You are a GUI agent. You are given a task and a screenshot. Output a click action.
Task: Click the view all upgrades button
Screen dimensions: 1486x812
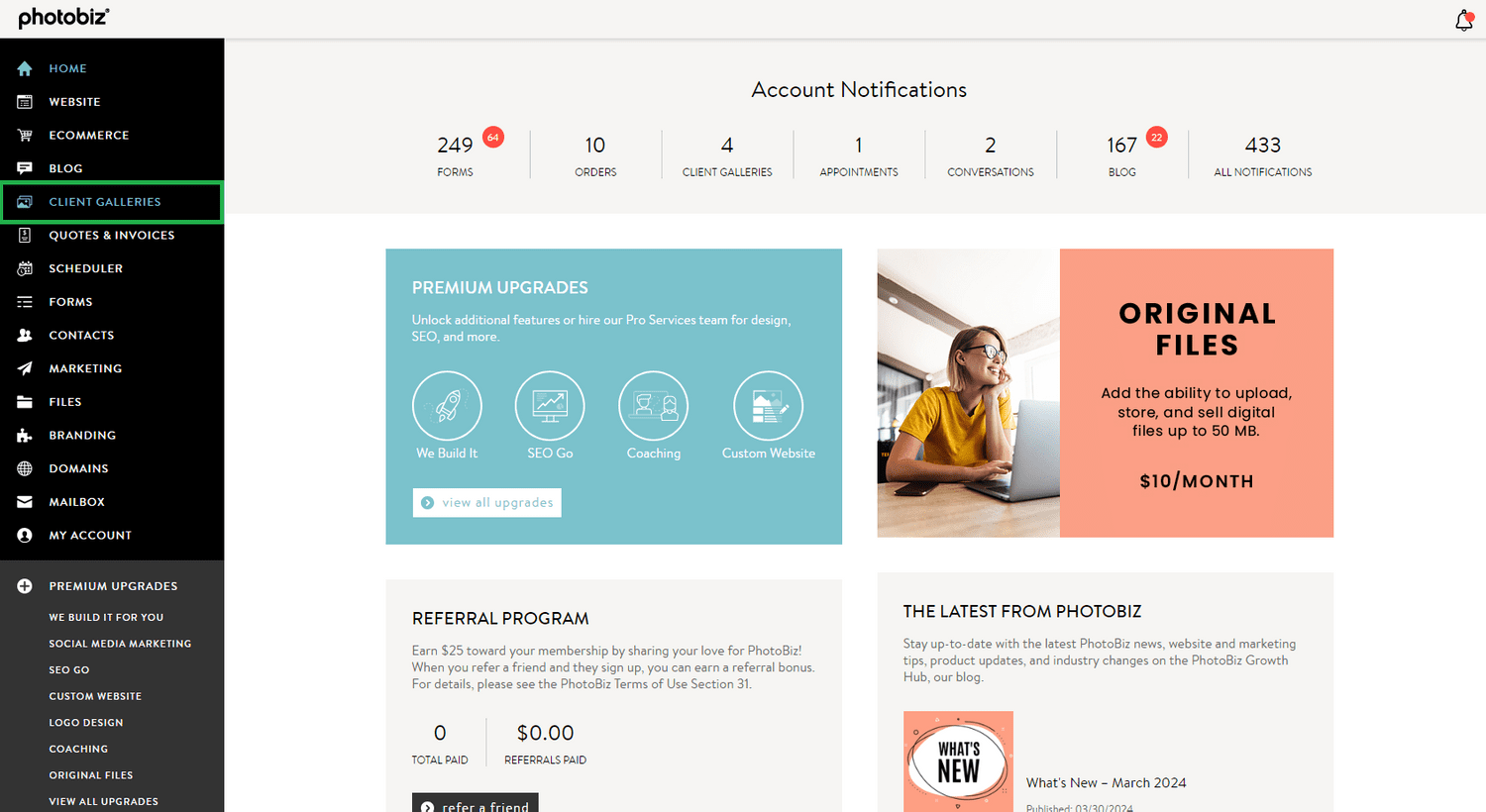pos(487,503)
